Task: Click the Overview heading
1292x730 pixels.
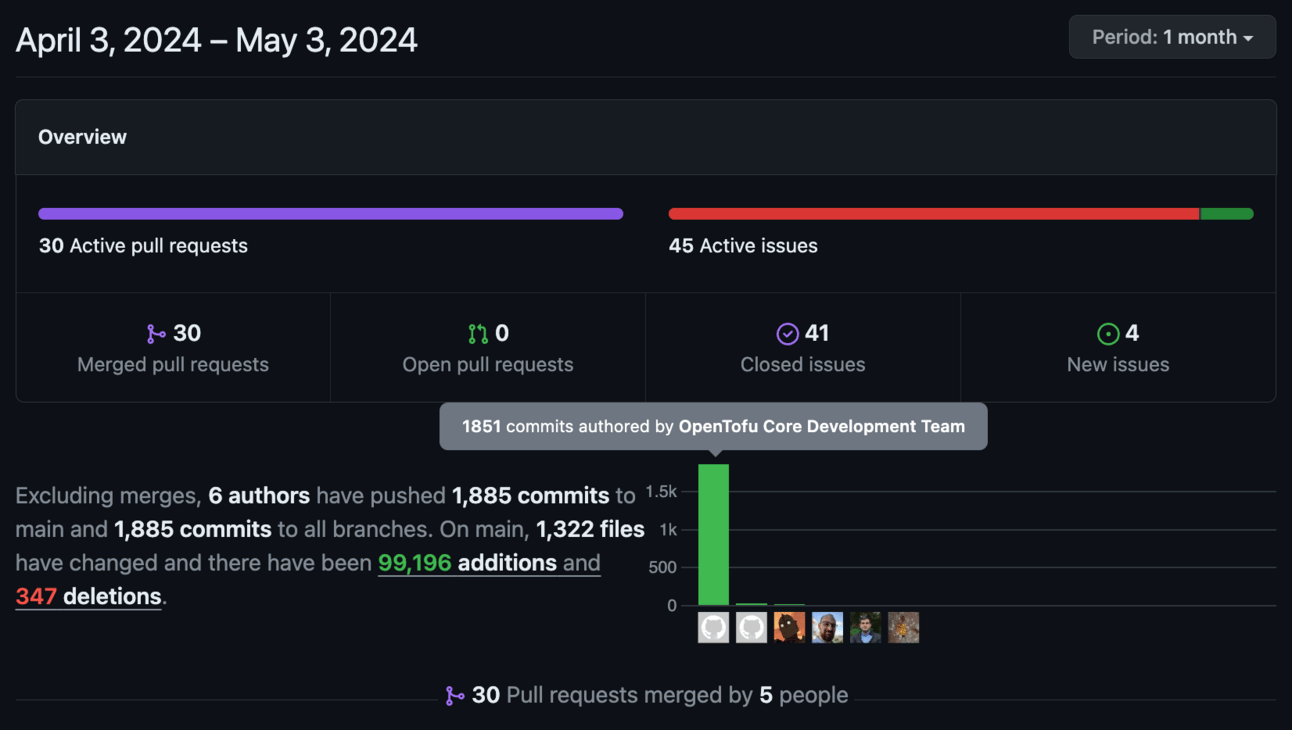Action: [82, 137]
